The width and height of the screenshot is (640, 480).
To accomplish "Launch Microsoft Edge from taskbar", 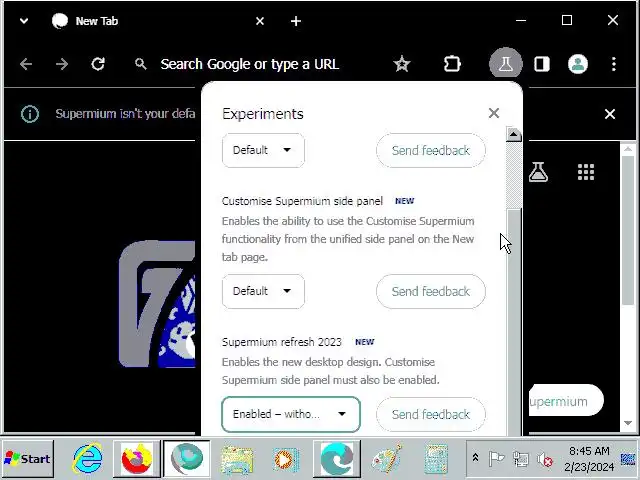I will click(x=336, y=459).
